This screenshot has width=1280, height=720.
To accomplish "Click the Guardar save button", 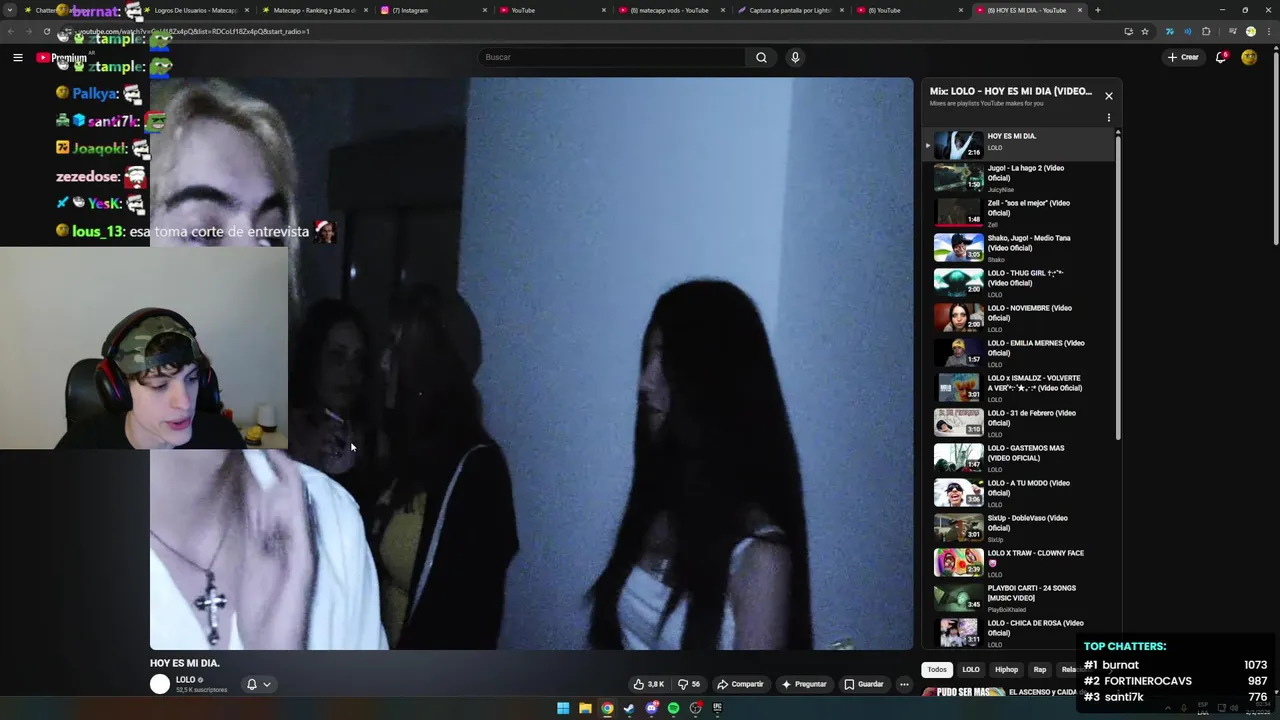I will click(864, 684).
